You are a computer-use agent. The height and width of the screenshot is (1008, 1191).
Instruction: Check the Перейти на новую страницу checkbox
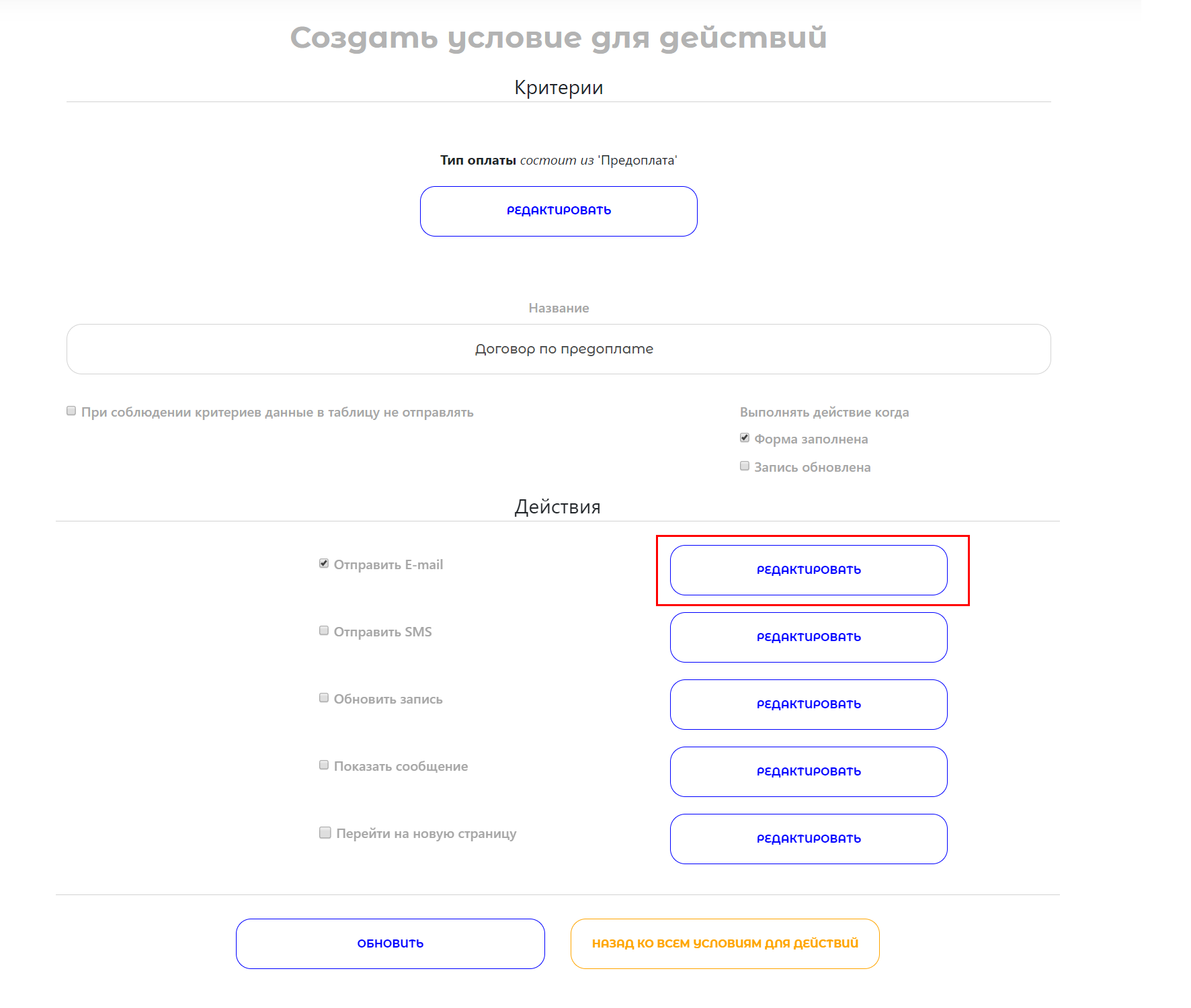coord(325,833)
